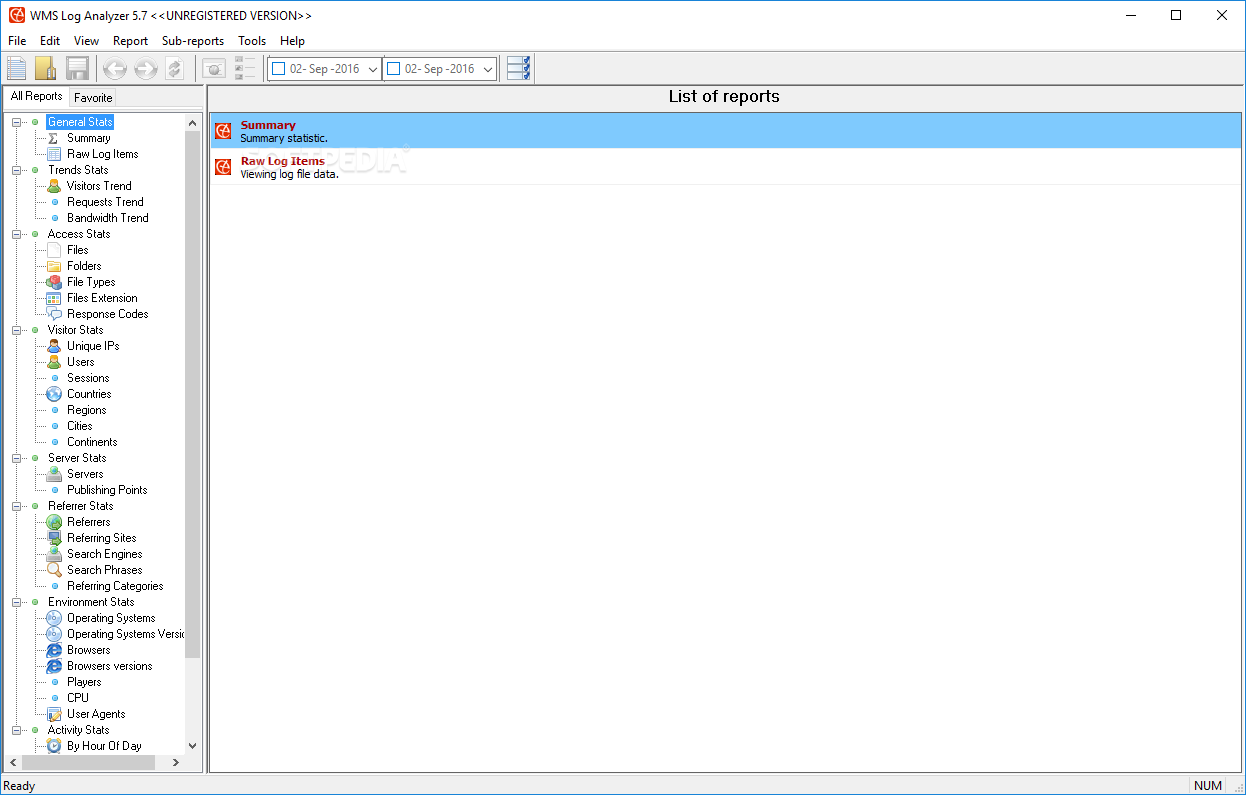Select Continents in the tree
This screenshot has height=795, width=1246.
92,442
